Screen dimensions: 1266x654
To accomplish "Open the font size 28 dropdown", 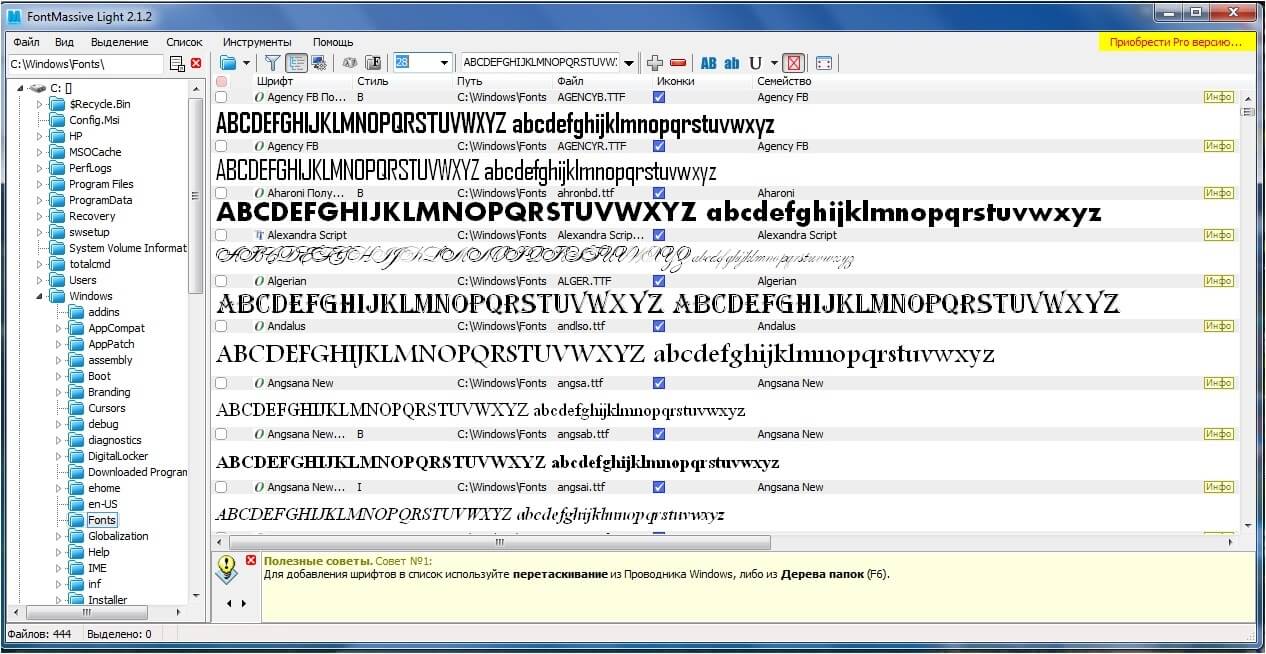I will point(445,63).
